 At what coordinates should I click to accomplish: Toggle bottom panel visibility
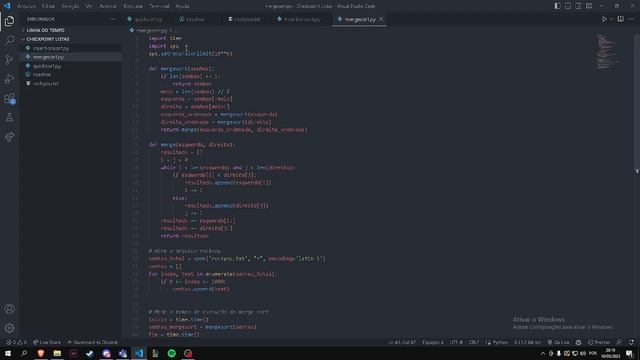click(x=568, y=6)
